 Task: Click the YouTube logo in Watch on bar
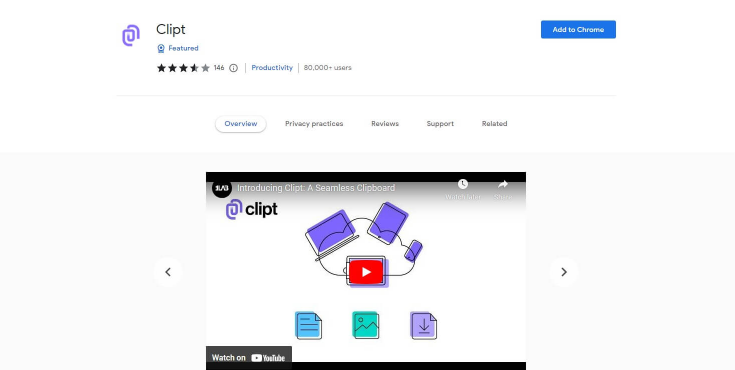click(x=268, y=358)
